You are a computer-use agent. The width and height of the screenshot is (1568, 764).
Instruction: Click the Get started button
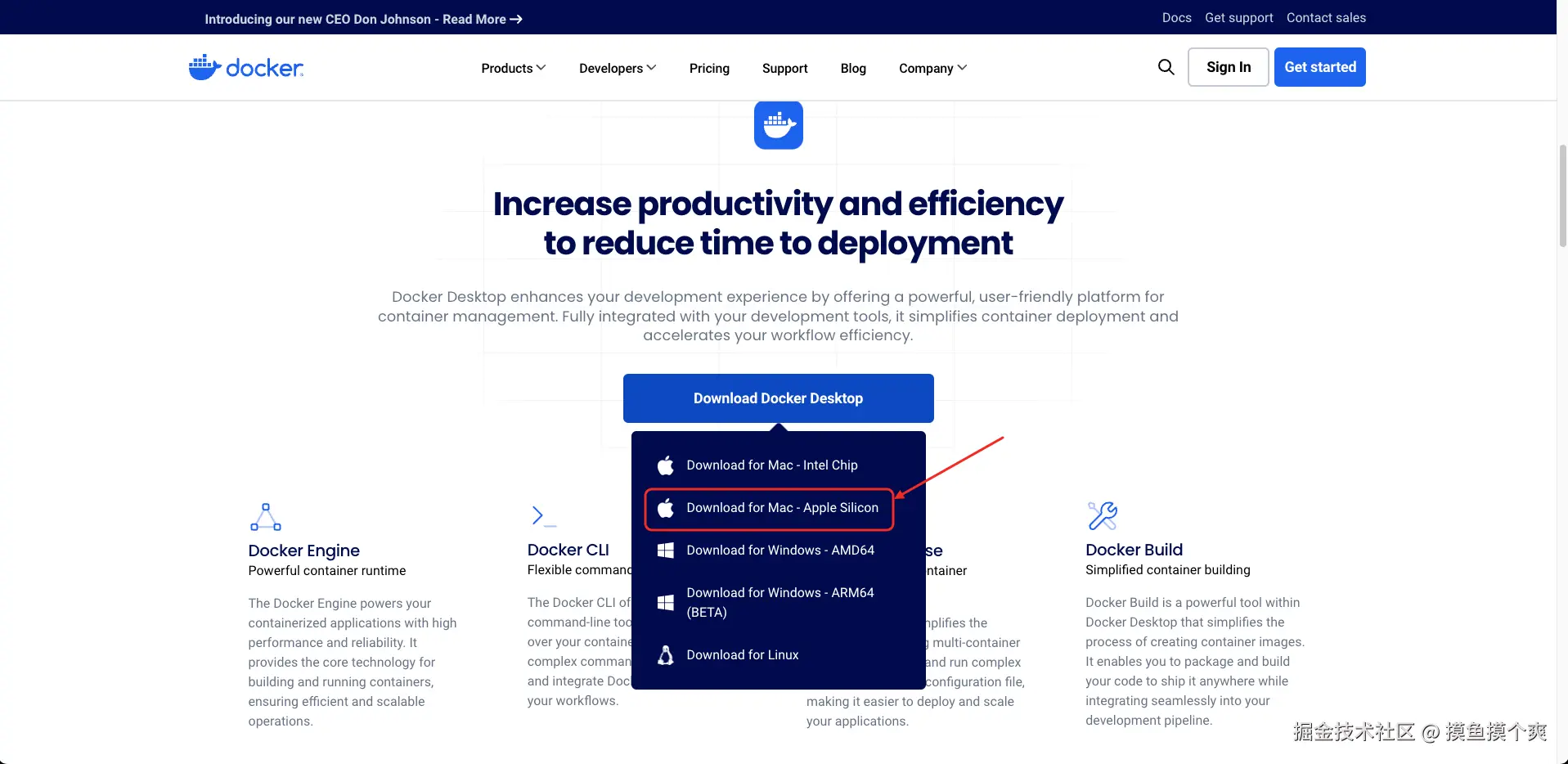[x=1320, y=67]
